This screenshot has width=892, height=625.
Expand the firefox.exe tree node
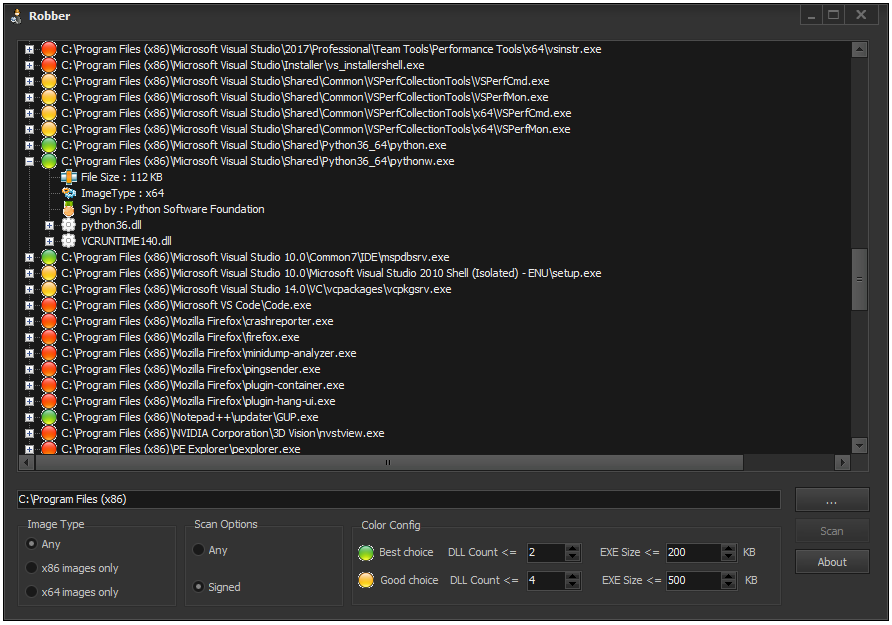click(x=29, y=337)
